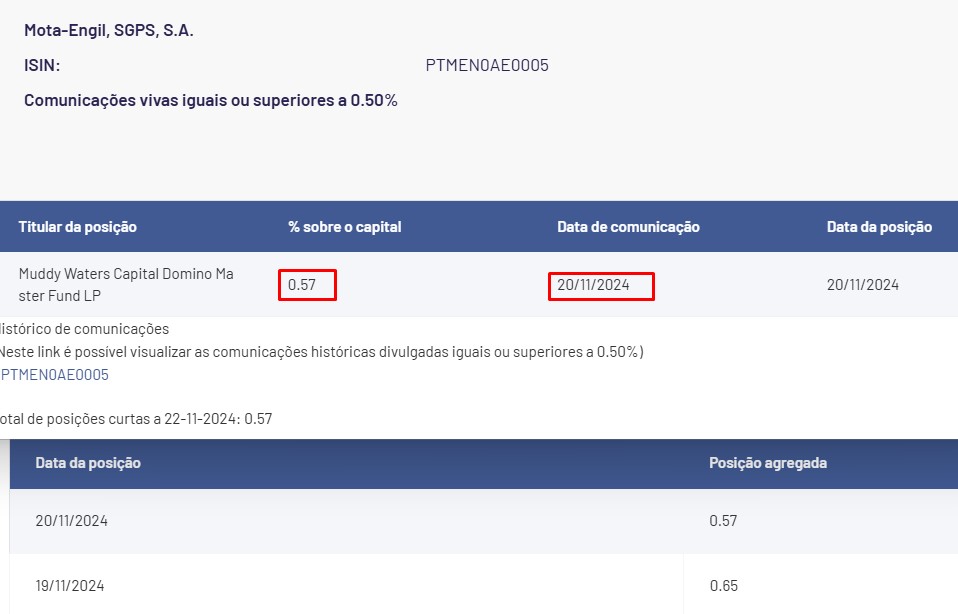Click the 'Histórico de comunicações' text

(x=84, y=328)
